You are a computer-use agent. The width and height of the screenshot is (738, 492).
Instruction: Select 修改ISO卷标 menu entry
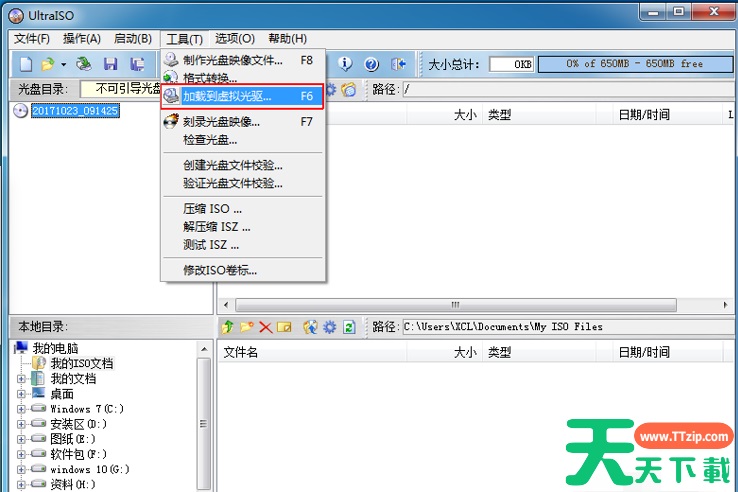[220, 270]
